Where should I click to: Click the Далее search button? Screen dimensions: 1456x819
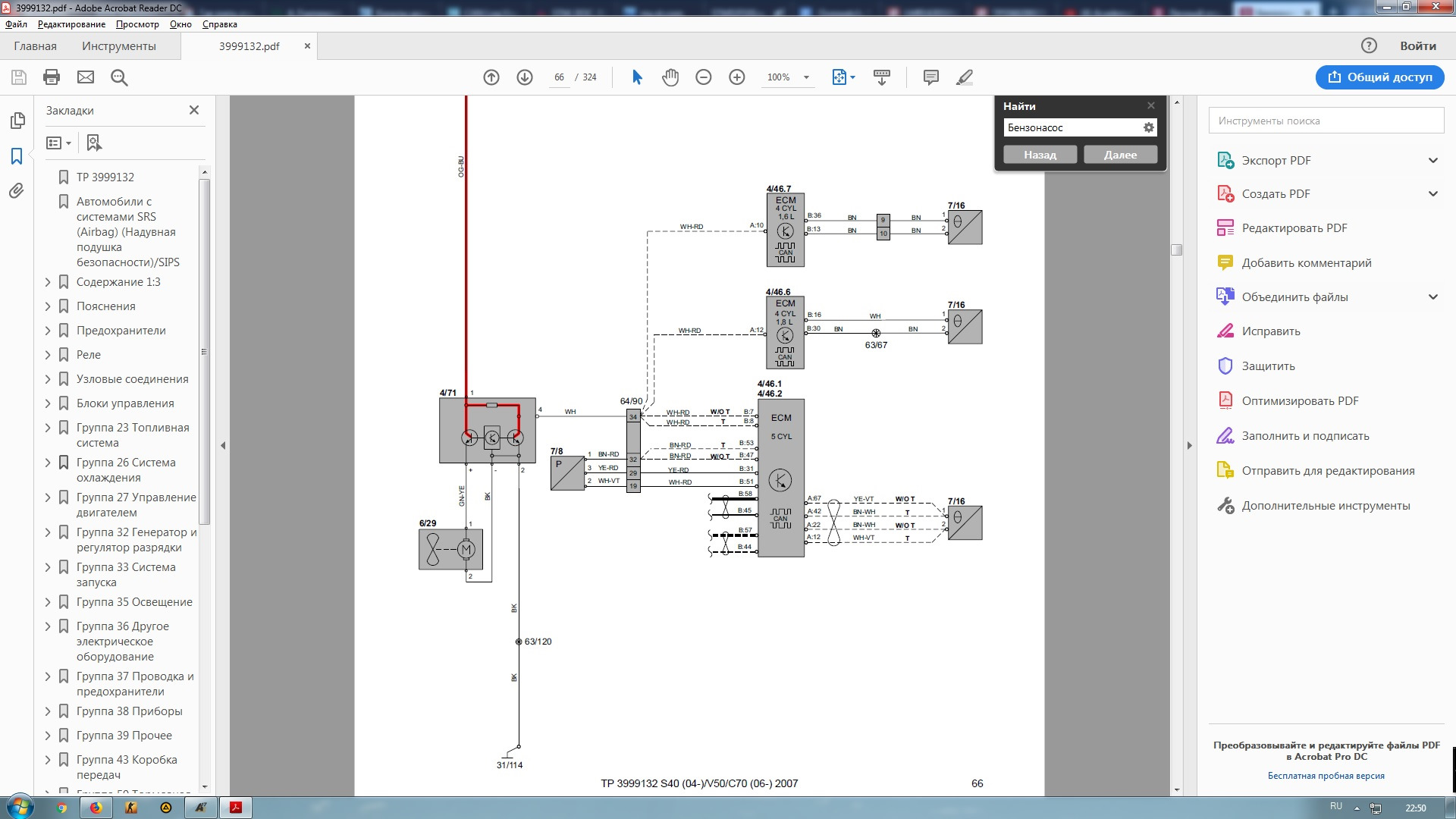tap(1120, 155)
